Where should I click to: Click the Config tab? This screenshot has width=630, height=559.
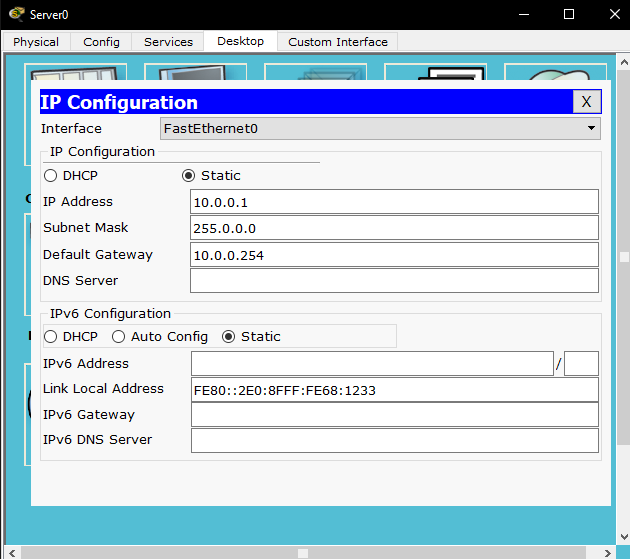coord(101,42)
